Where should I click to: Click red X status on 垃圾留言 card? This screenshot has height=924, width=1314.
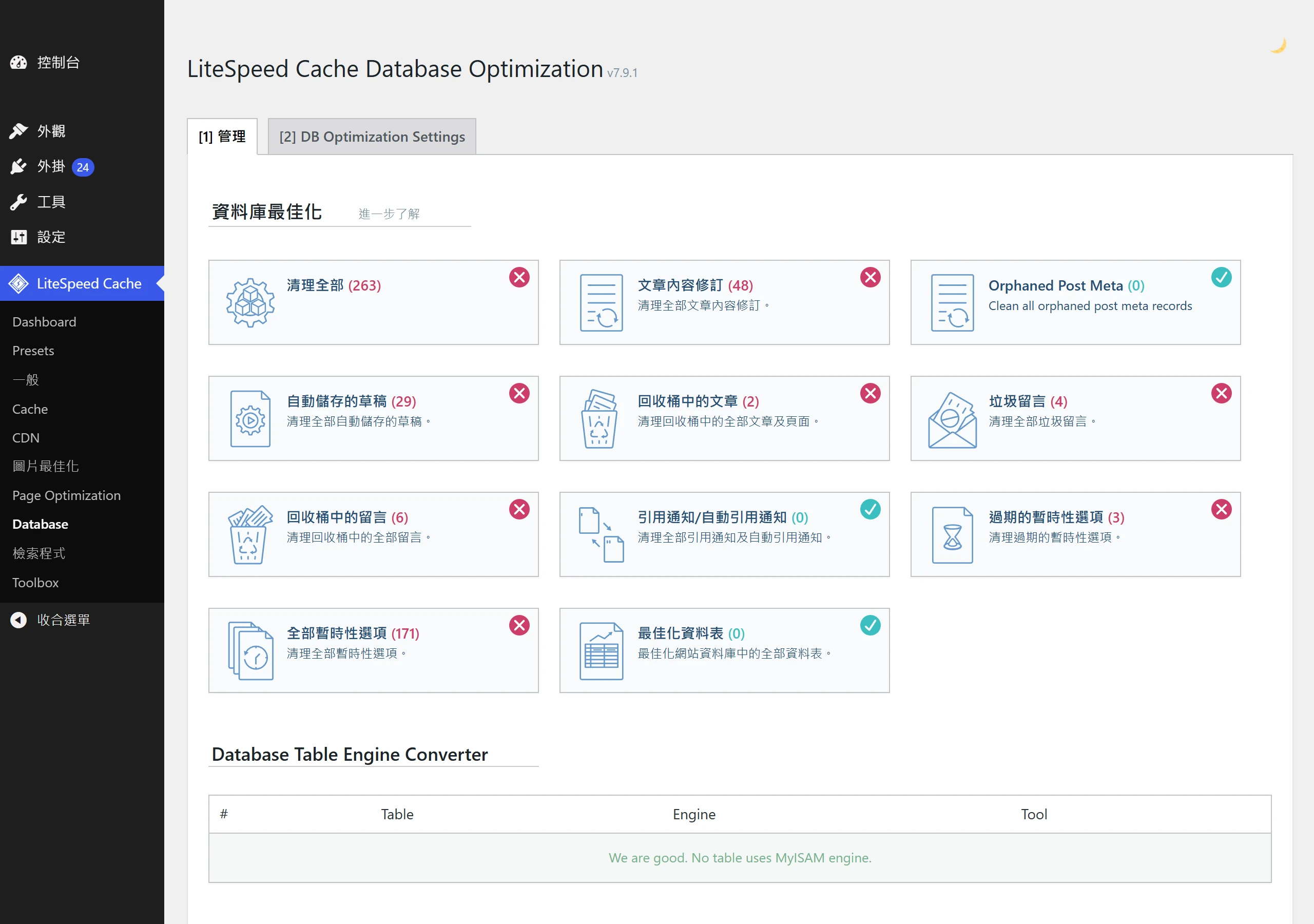(1221, 393)
